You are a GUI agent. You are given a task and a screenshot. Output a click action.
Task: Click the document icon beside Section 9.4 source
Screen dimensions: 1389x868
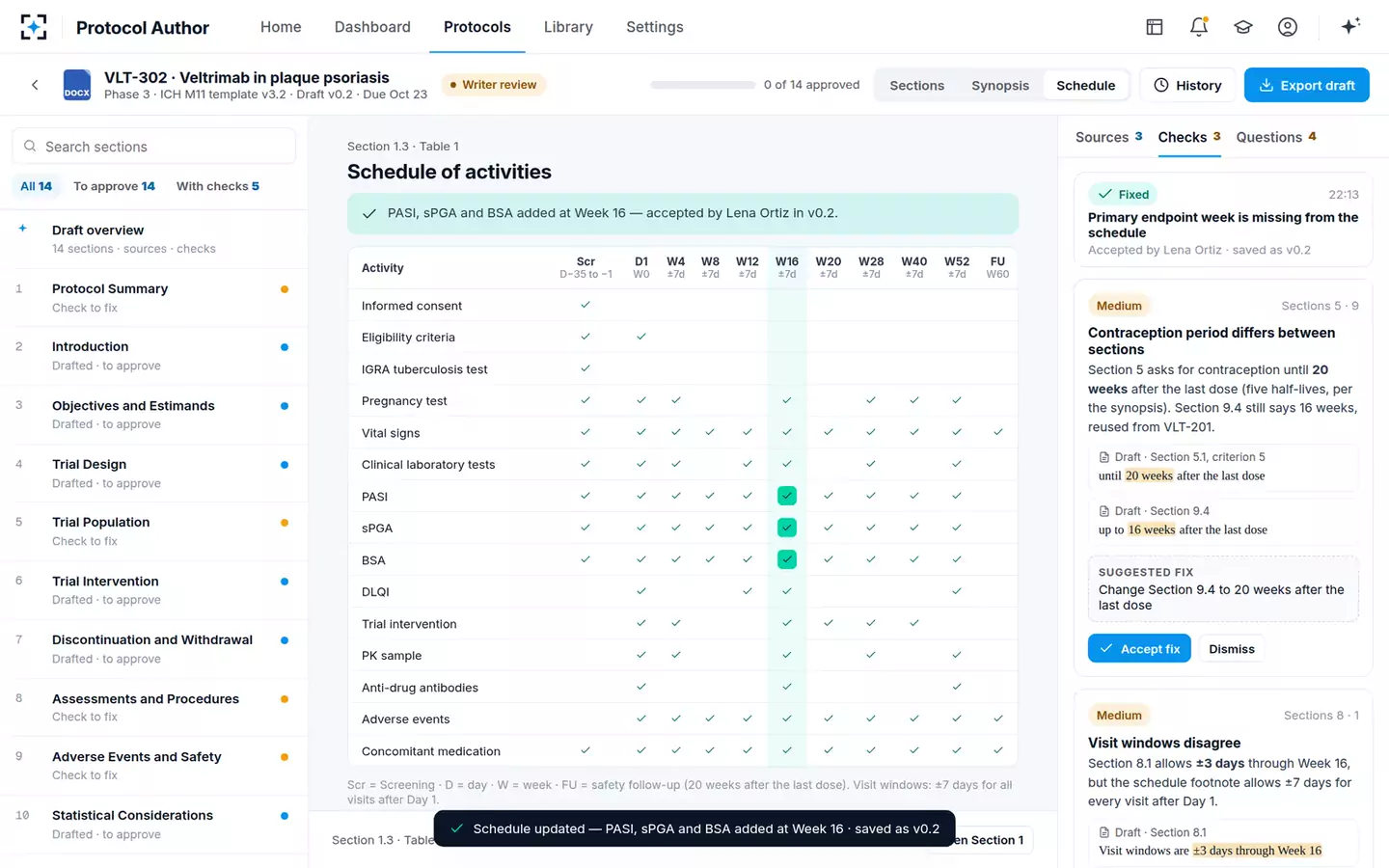[x=1104, y=511]
